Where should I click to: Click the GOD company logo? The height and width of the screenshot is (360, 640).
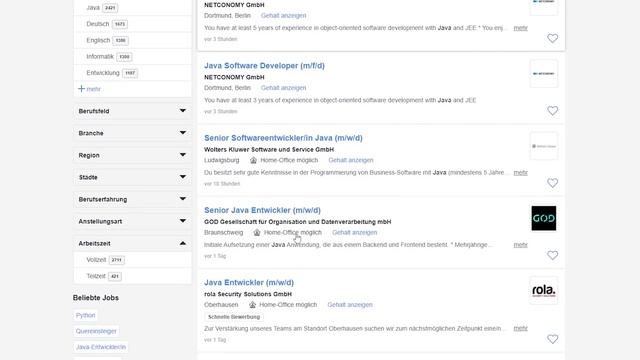[x=544, y=218]
